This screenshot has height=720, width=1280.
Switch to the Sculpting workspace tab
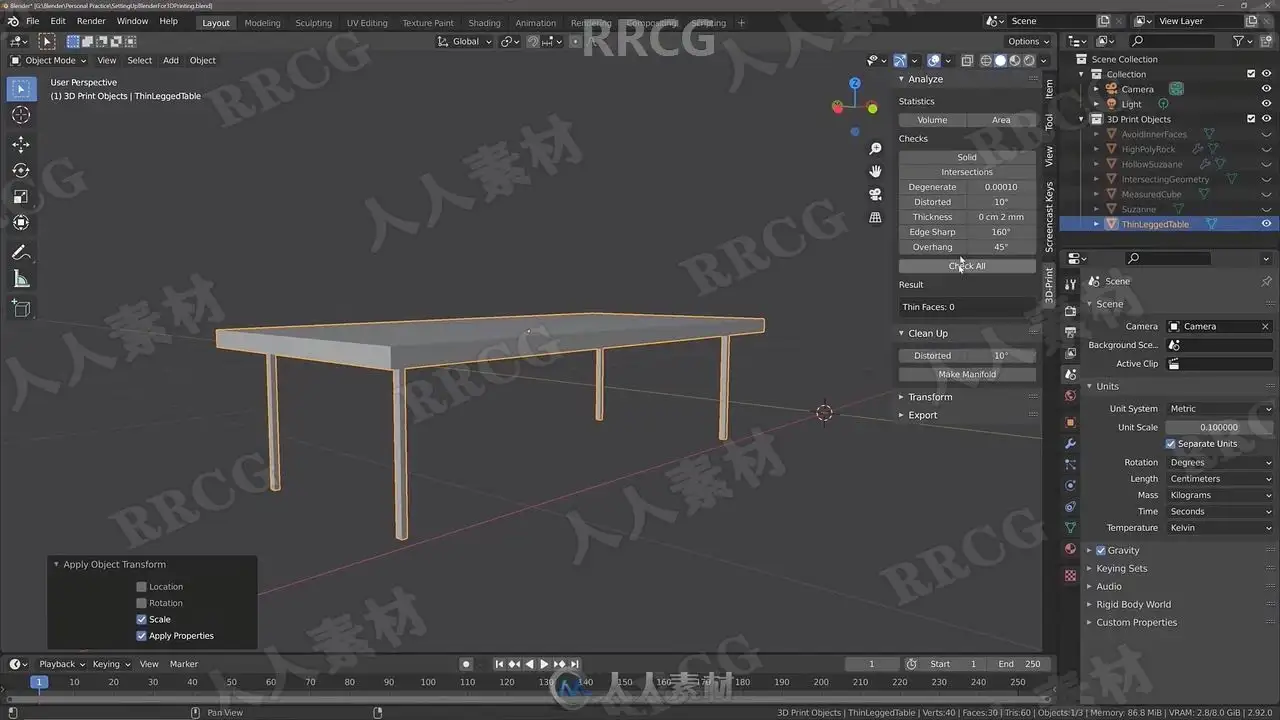tap(313, 22)
